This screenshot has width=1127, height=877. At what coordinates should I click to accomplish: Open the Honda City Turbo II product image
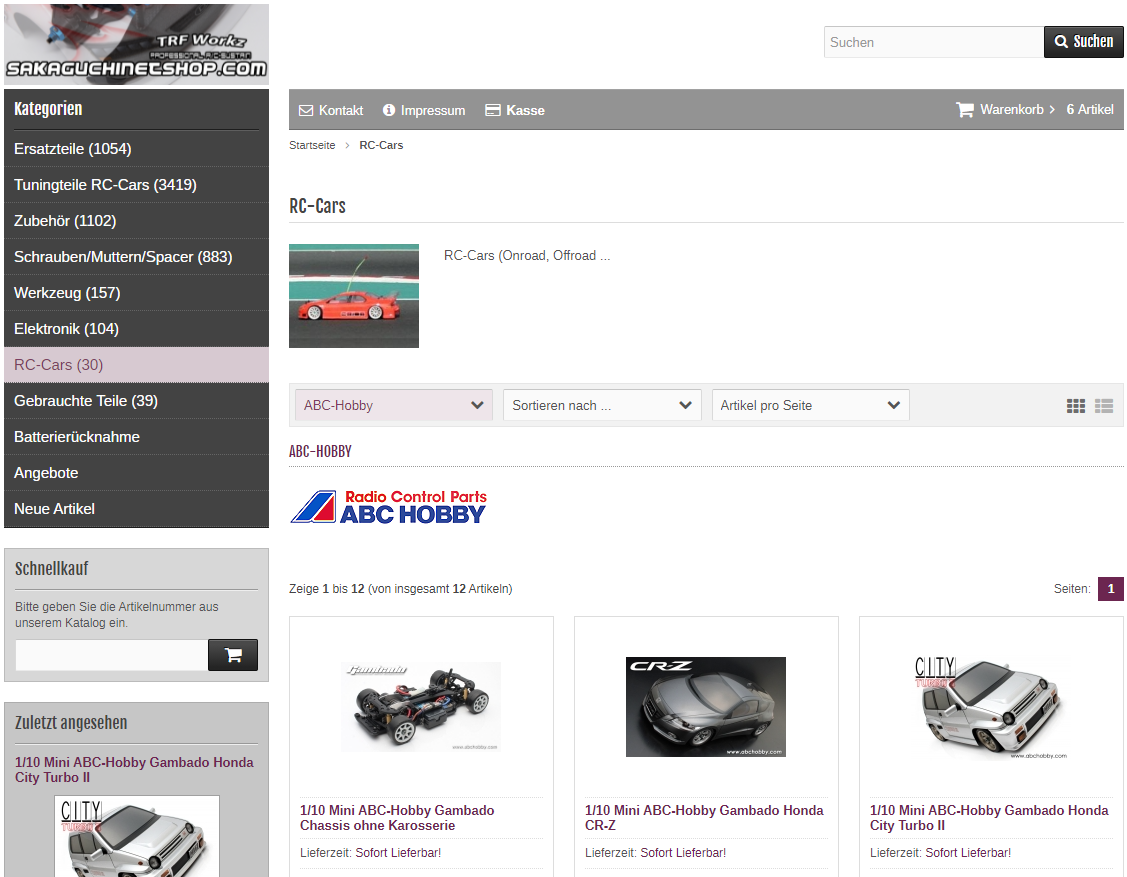(x=990, y=707)
